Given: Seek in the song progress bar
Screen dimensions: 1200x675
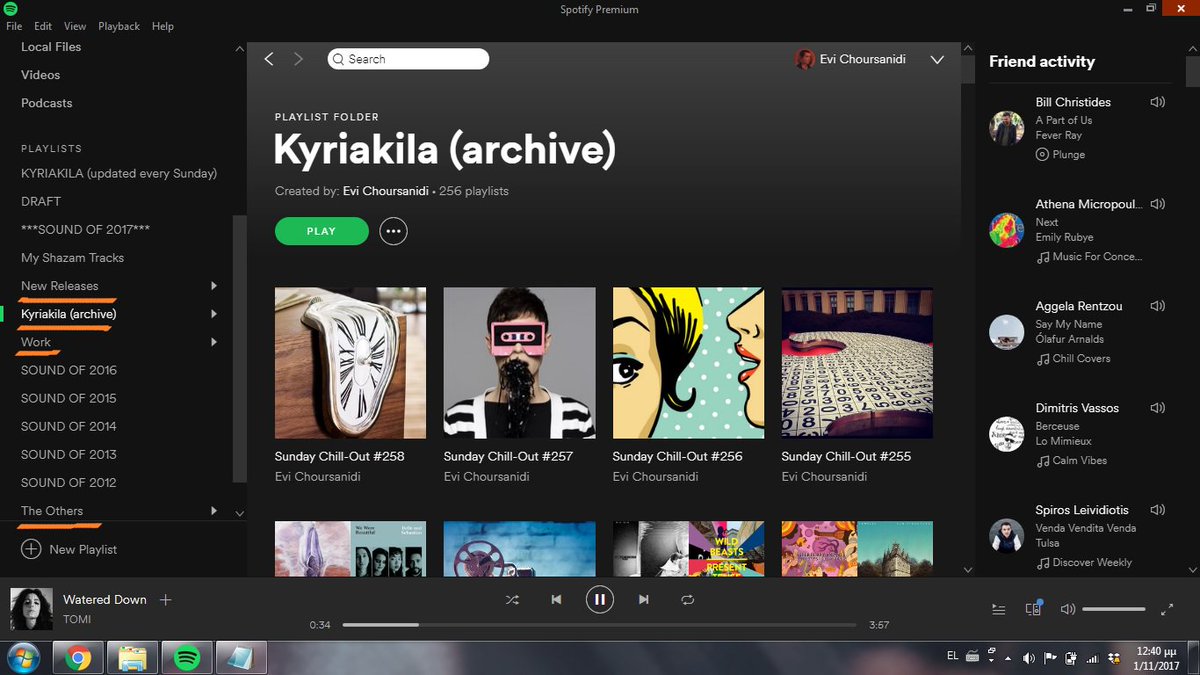Looking at the screenshot, I should [599, 625].
